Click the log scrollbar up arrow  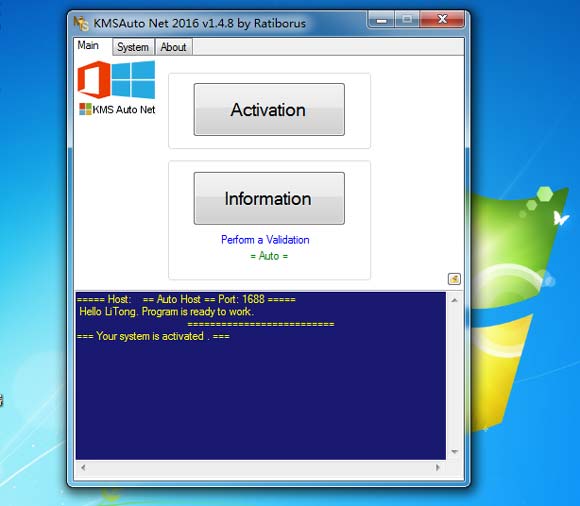point(455,300)
